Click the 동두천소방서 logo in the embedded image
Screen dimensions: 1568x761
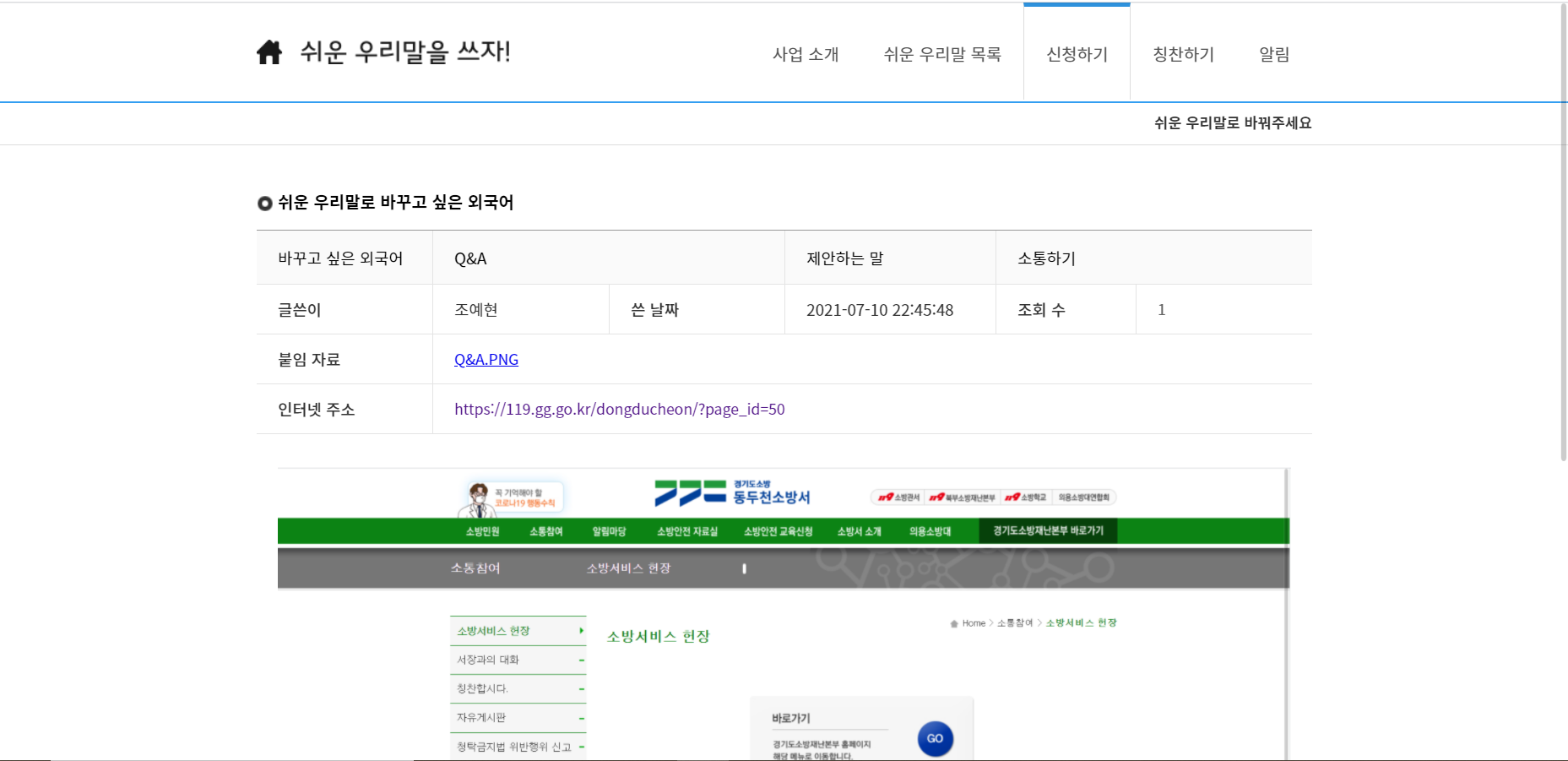pyautogui.click(x=732, y=492)
